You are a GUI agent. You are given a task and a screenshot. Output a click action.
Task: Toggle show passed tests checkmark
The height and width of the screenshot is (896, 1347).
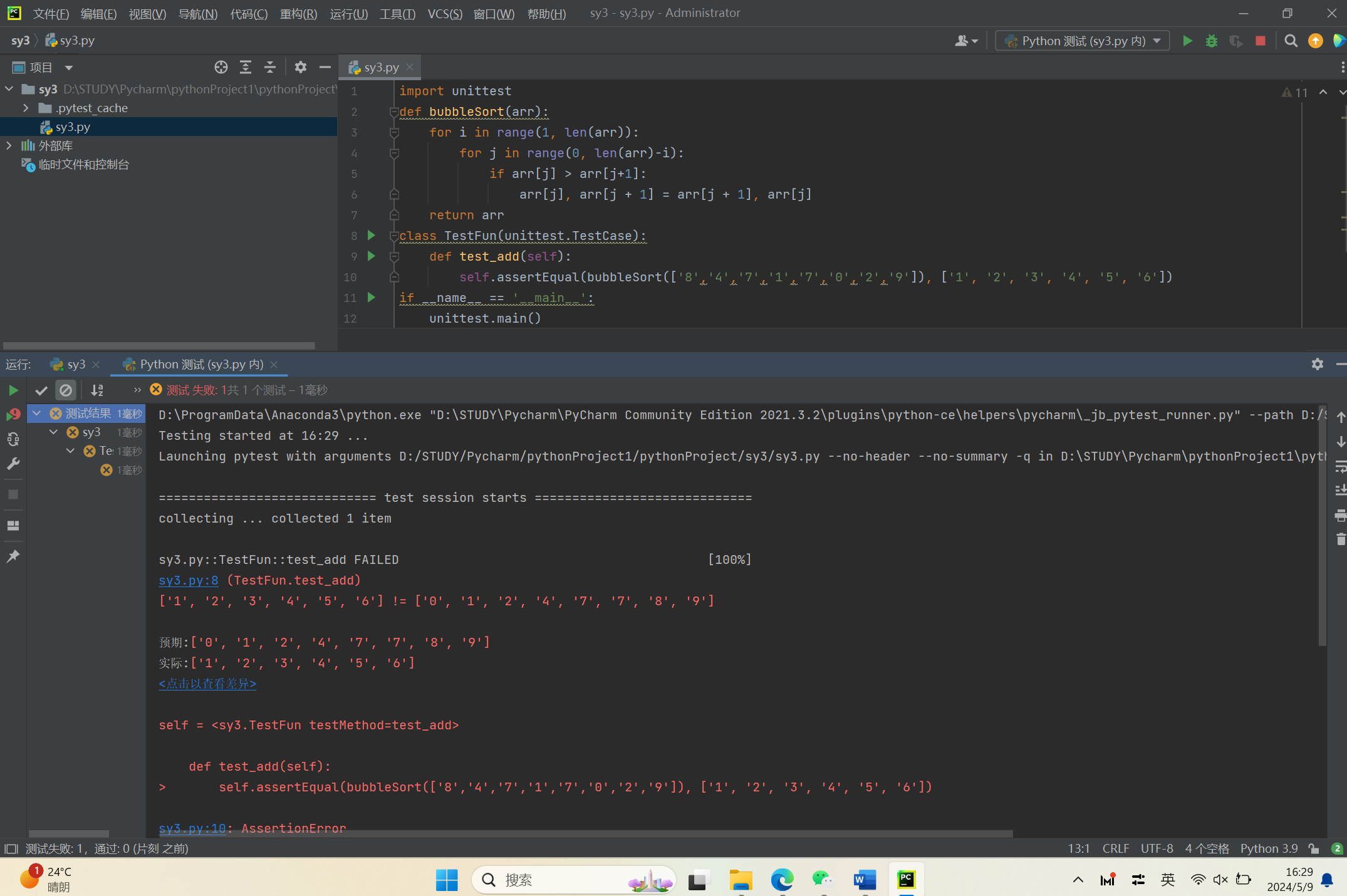tap(41, 390)
